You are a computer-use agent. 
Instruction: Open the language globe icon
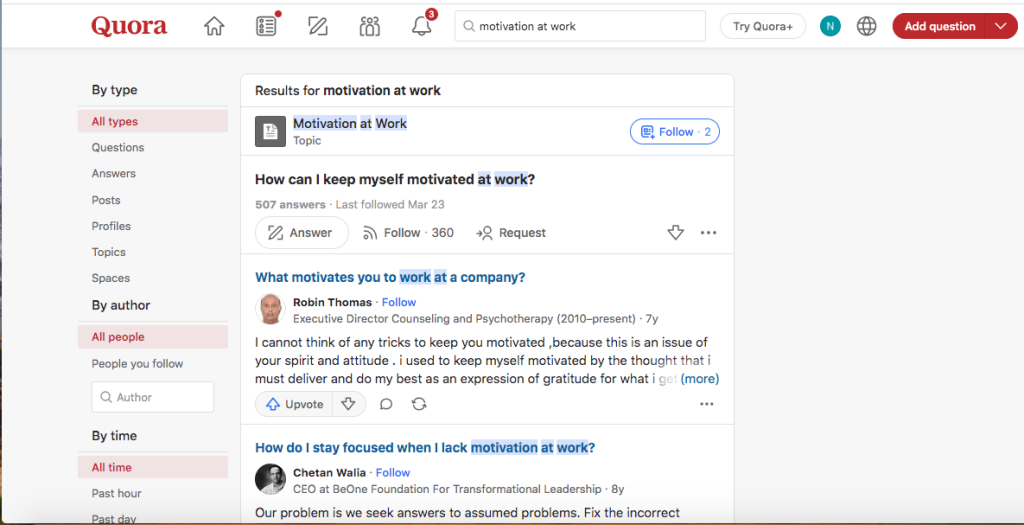pos(867,26)
